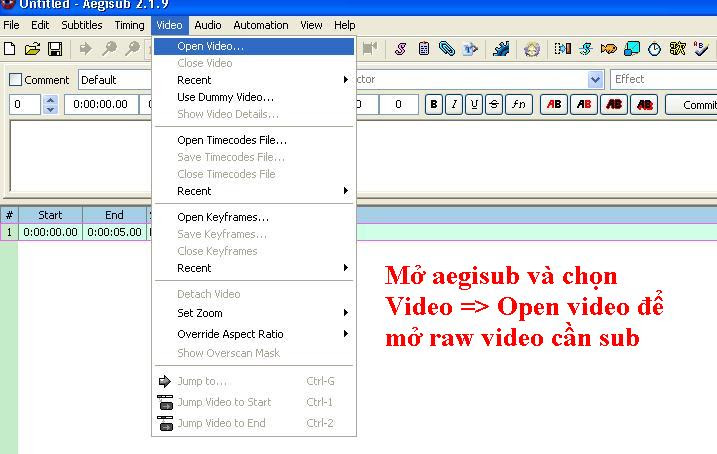Open the Kanji Timer icon

677,48
